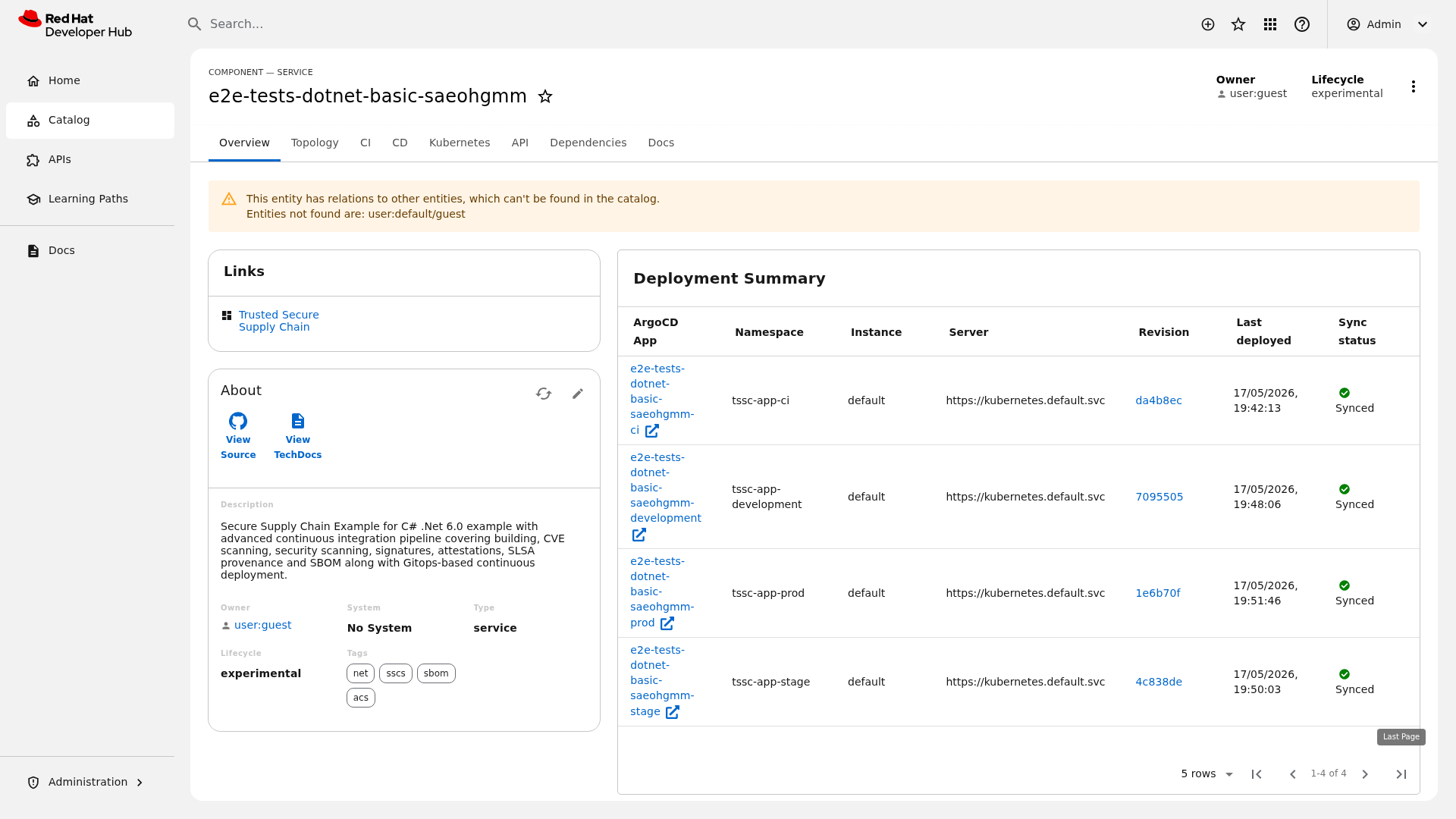Open View Source GitHub icon
Image resolution: width=1456 pixels, height=819 pixels.
tap(238, 421)
